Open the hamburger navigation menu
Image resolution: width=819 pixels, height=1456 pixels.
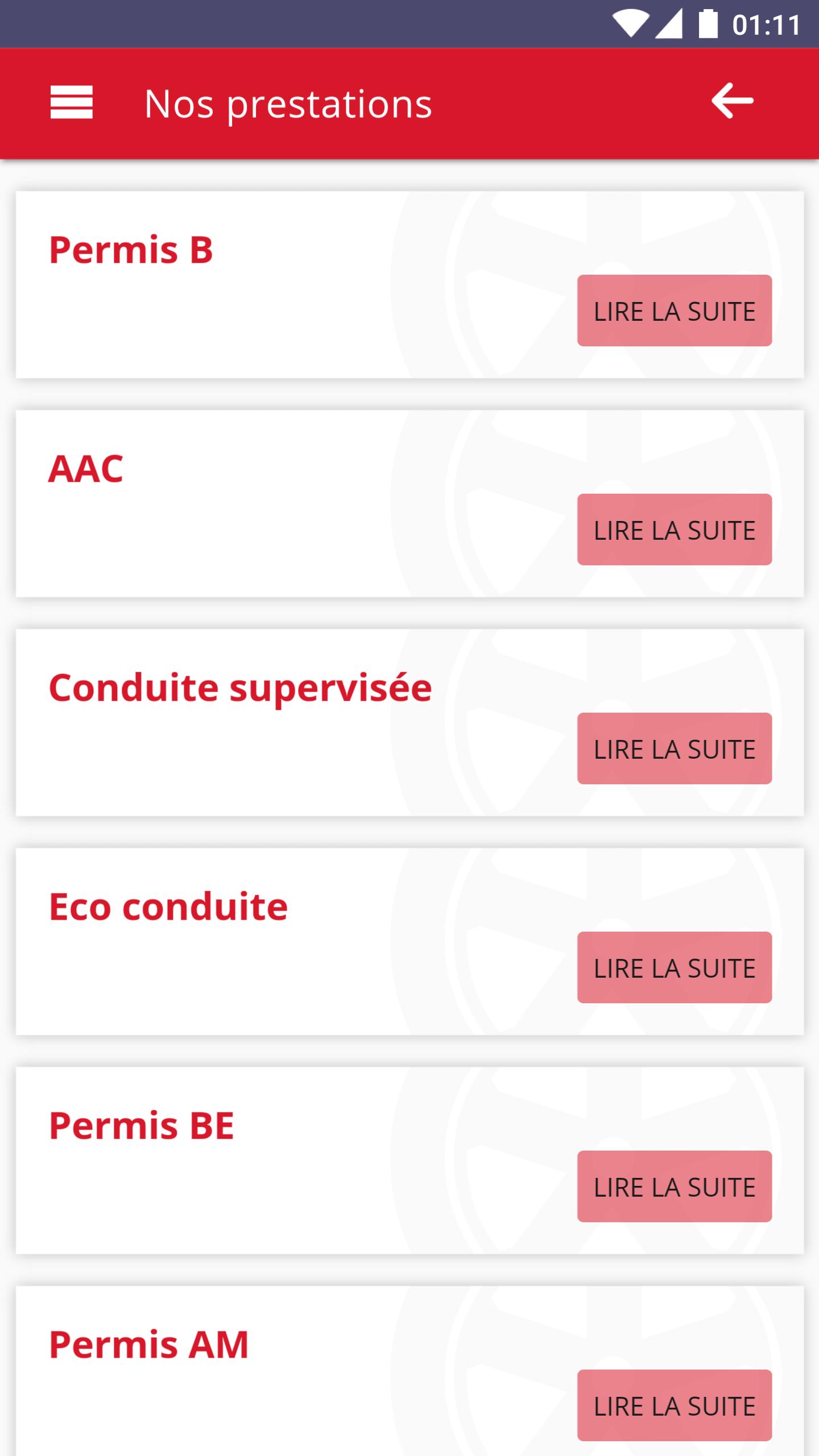pos(71,102)
